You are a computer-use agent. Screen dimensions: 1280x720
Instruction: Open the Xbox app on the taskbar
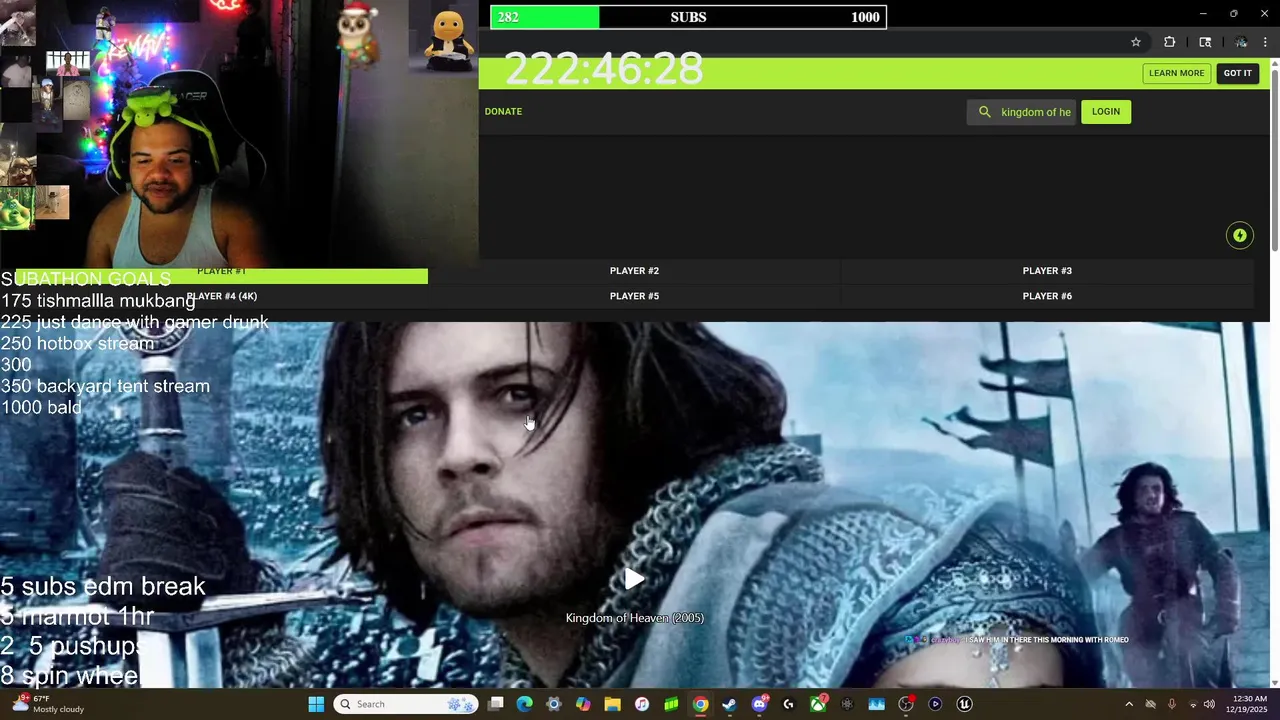[818, 704]
